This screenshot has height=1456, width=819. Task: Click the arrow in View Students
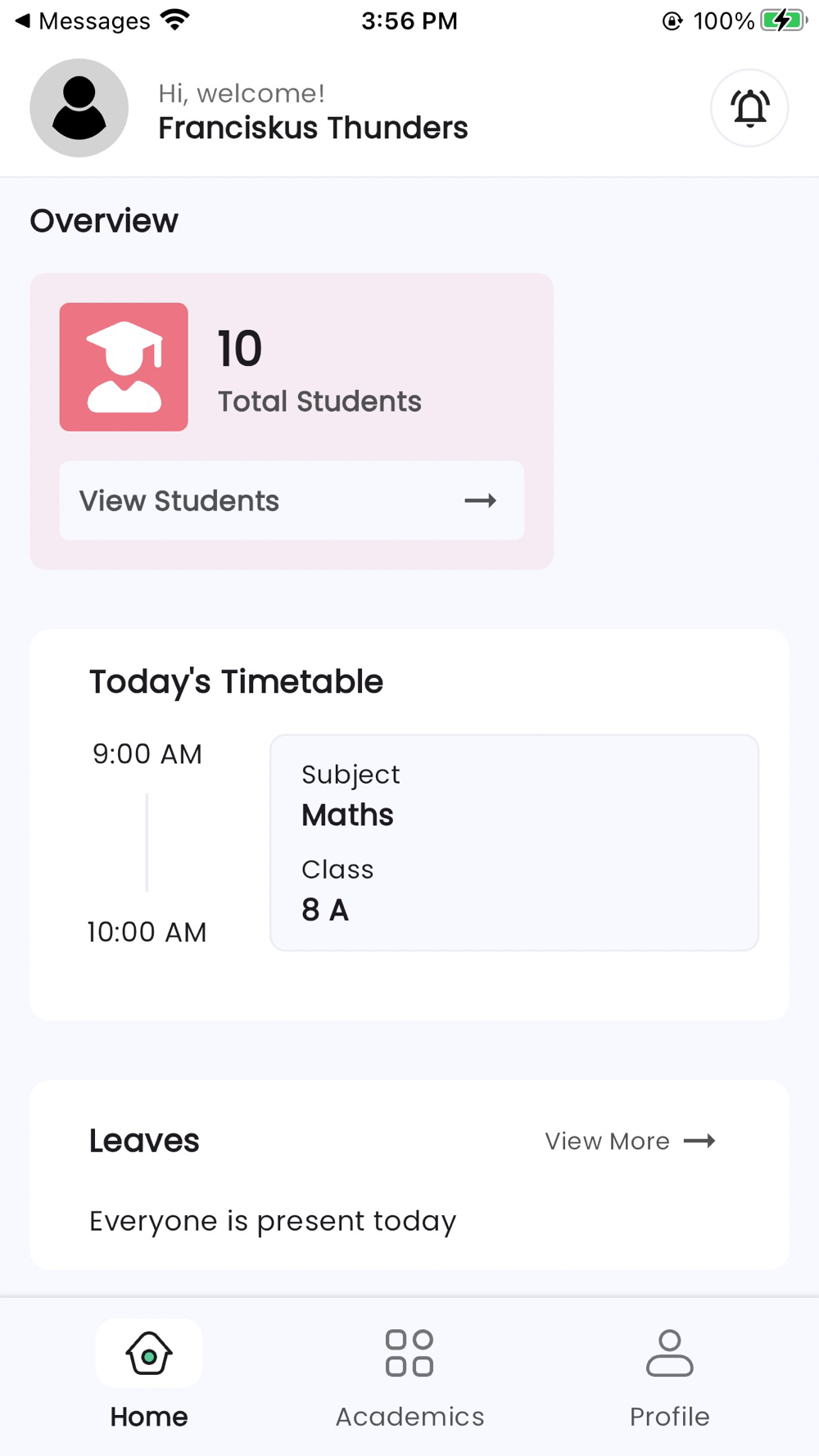[x=480, y=500]
